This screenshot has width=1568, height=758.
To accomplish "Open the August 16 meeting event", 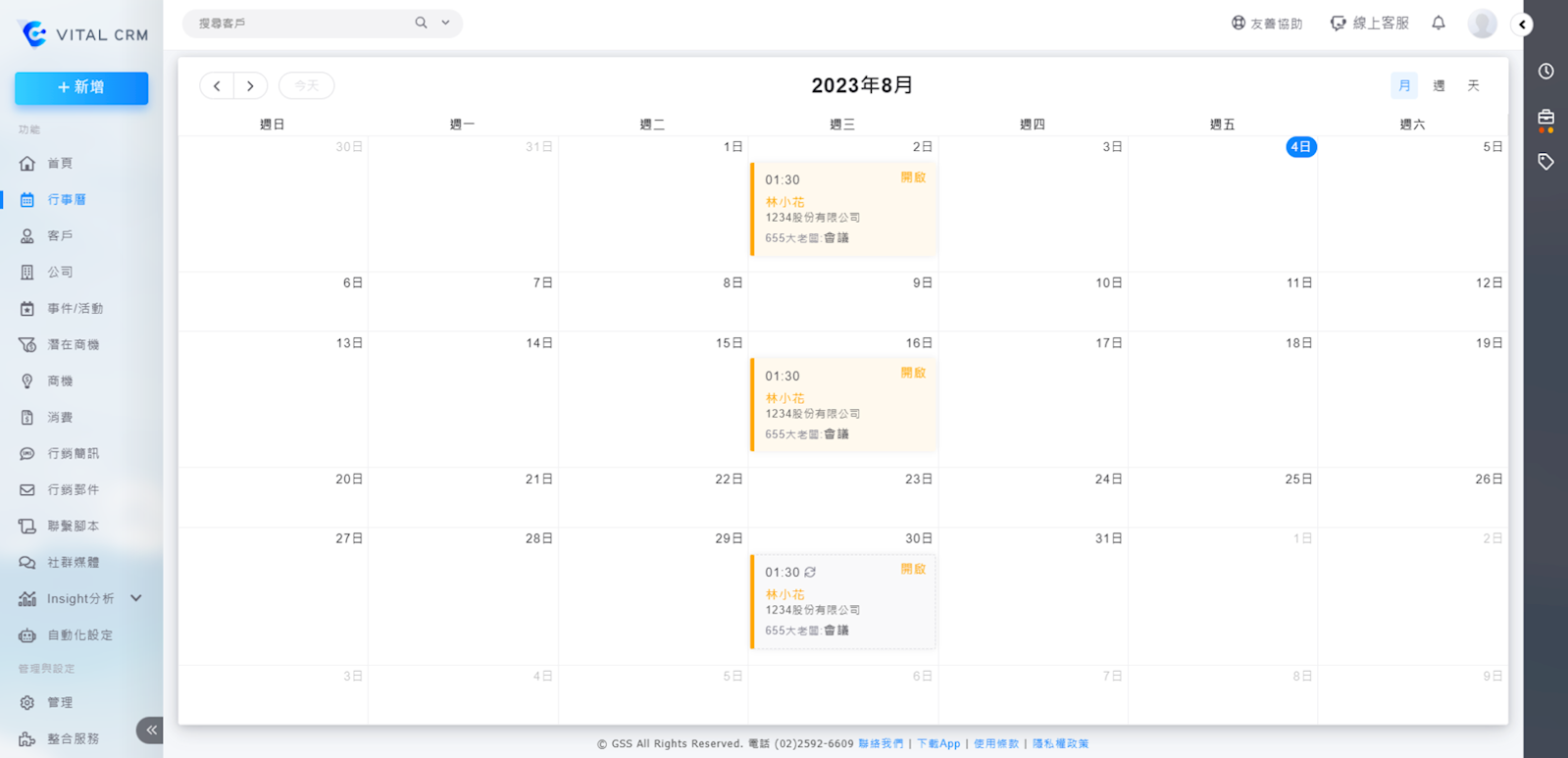I will 842,404.
